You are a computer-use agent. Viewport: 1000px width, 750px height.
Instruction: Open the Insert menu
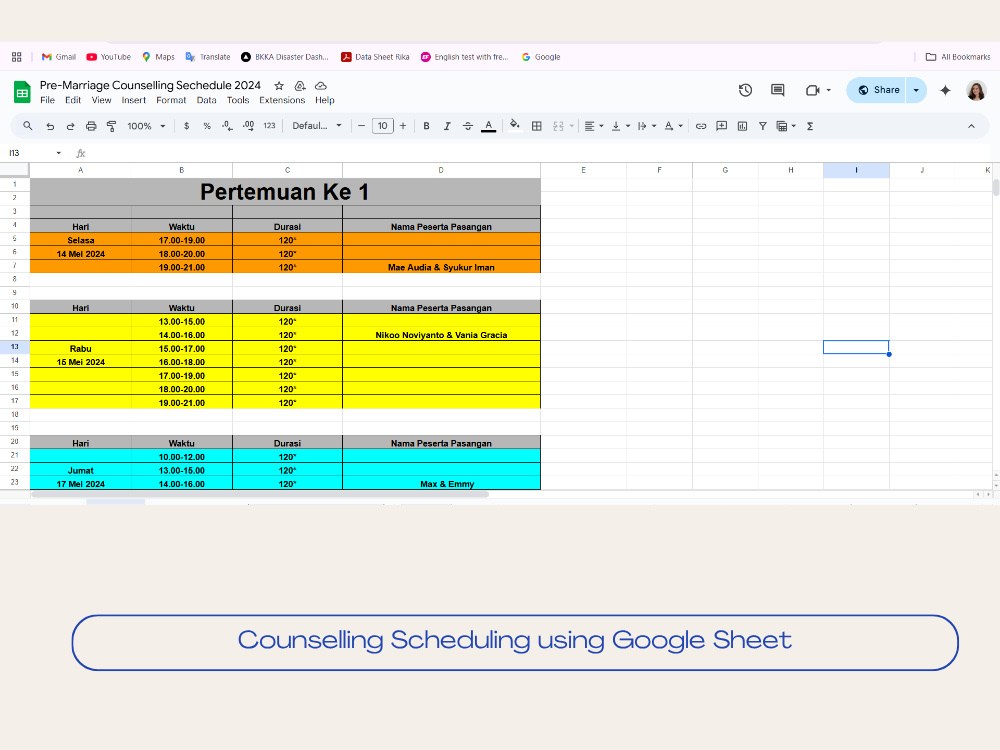pyautogui.click(x=133, y=100)
